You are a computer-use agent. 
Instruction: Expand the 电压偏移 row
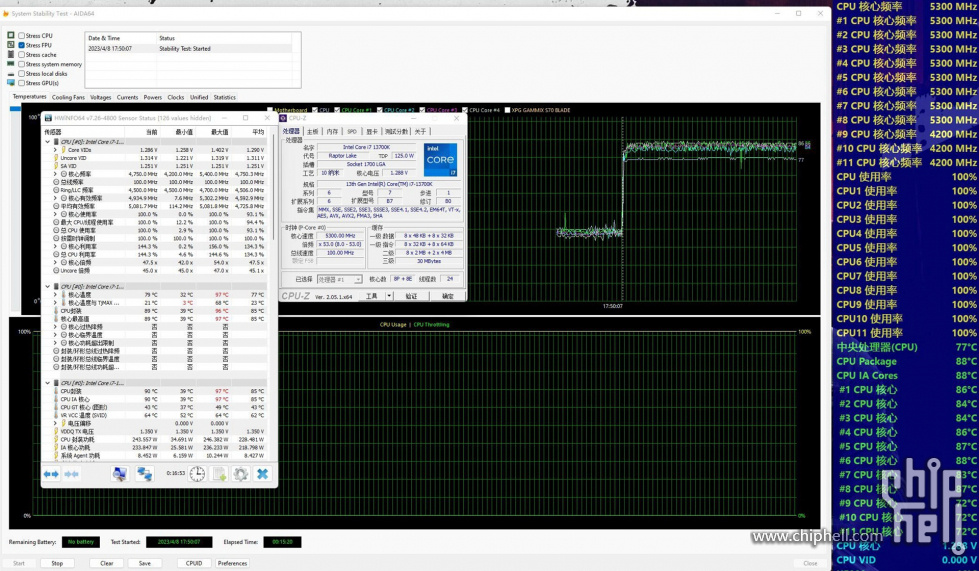pyautogui.click(x=55, y=423)
